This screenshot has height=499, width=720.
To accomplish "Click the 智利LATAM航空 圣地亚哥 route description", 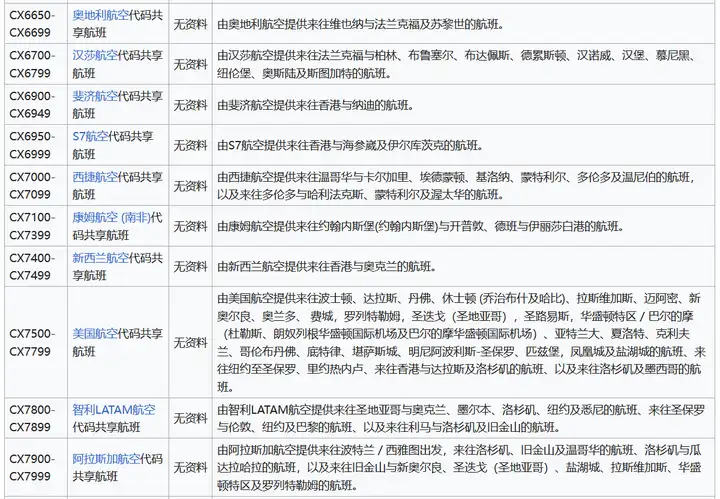I will coord(461,418).
